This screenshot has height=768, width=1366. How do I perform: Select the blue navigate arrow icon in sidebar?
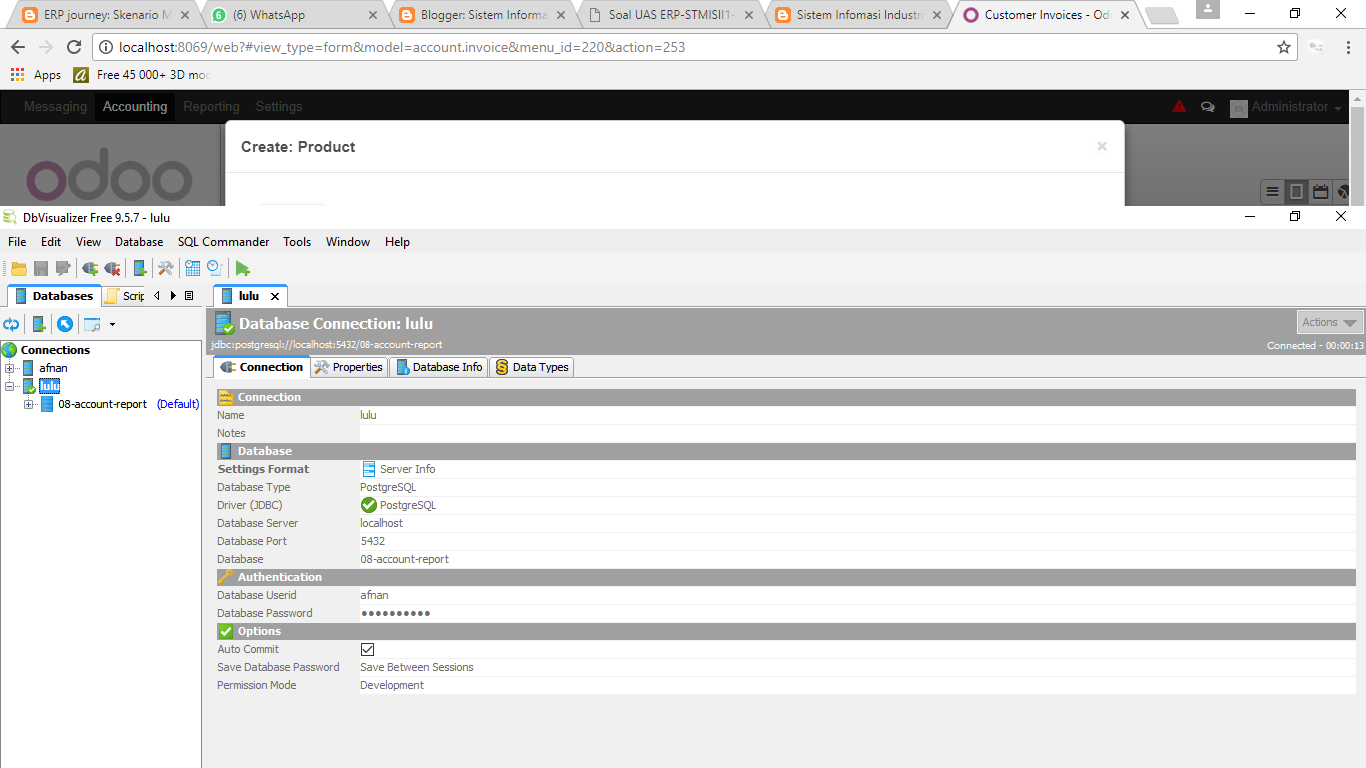click(64, 323)
